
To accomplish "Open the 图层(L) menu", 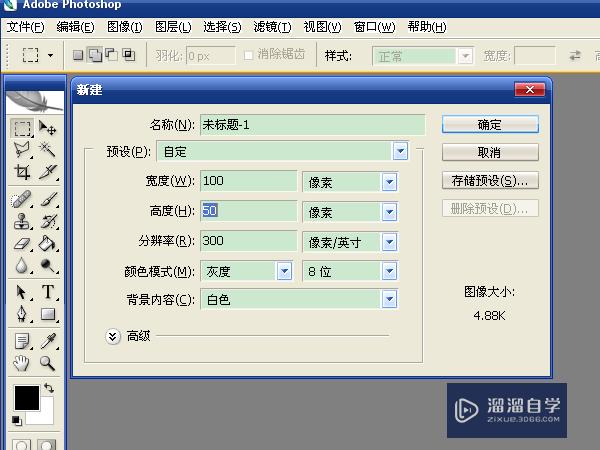I will pyautogui.click(x=173, y=27).
